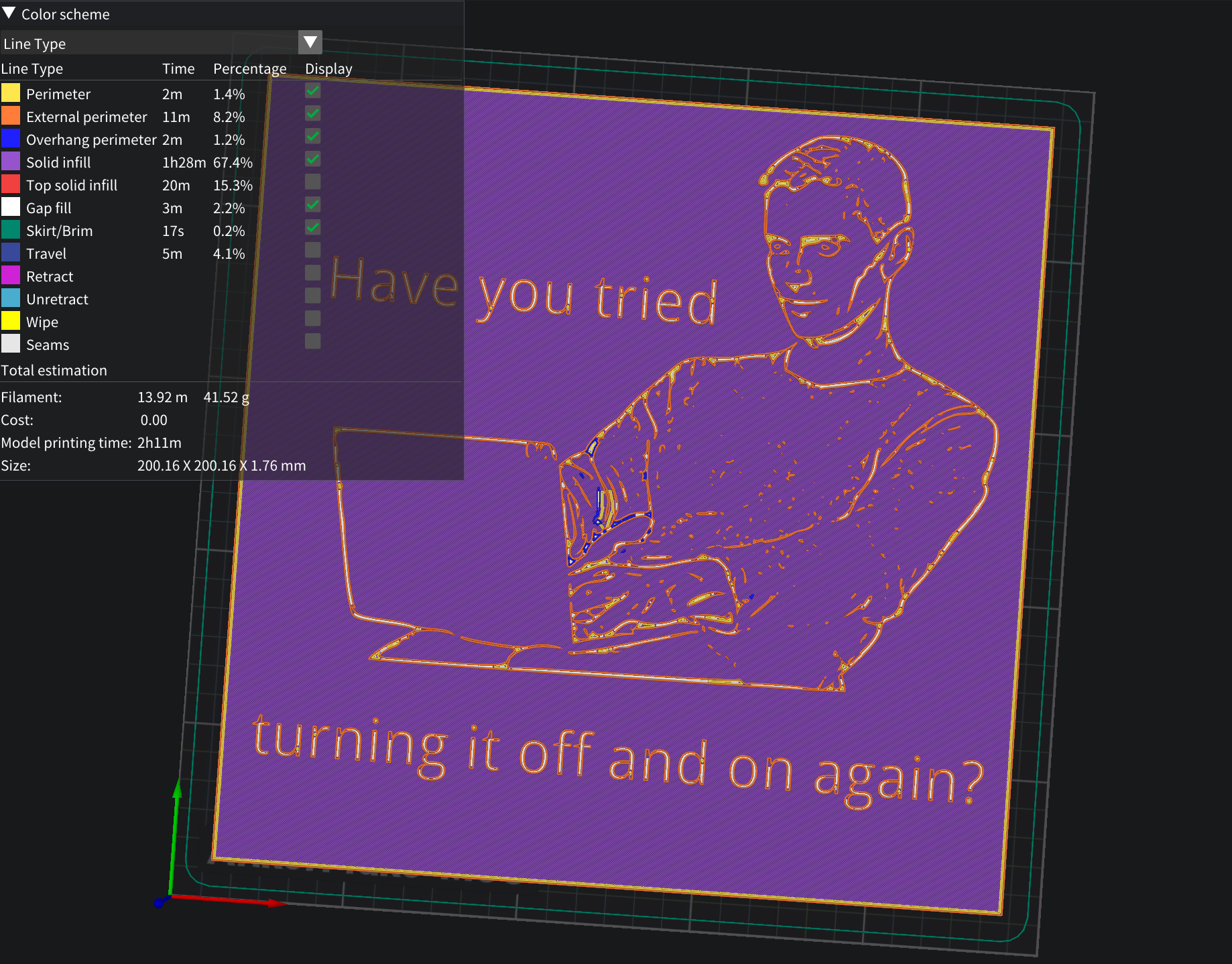
Task: Click the Total estimation heading
Action: [54, 370]
